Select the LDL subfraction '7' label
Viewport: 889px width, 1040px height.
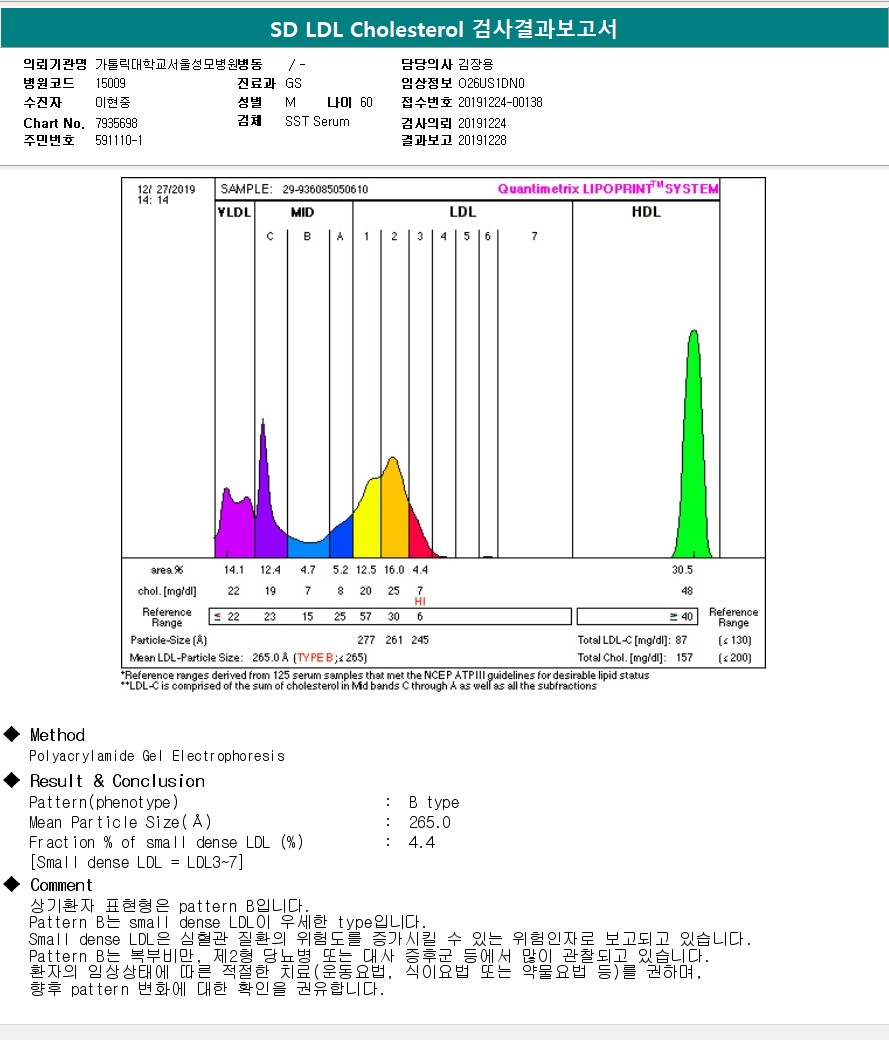(534, 236)
